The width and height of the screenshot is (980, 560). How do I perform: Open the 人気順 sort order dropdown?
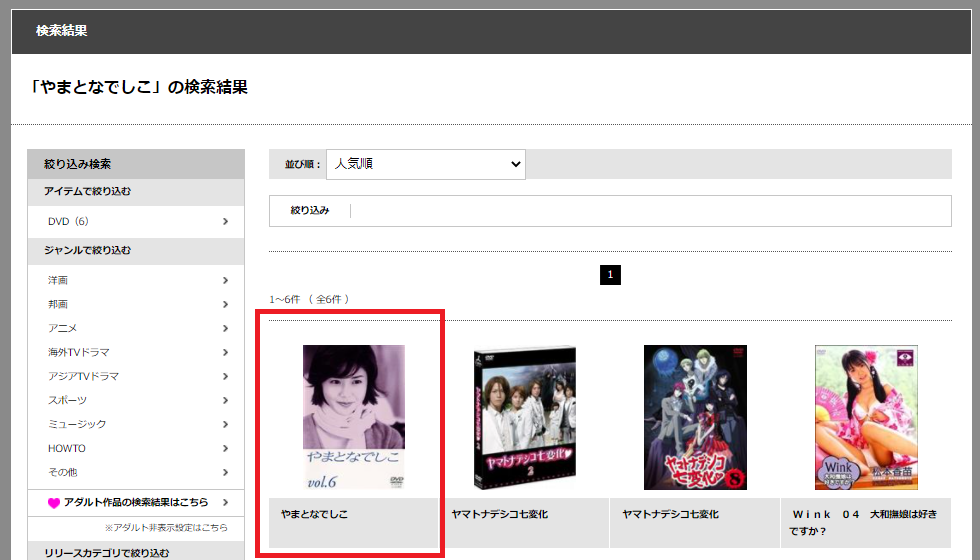tap(426, 164)
